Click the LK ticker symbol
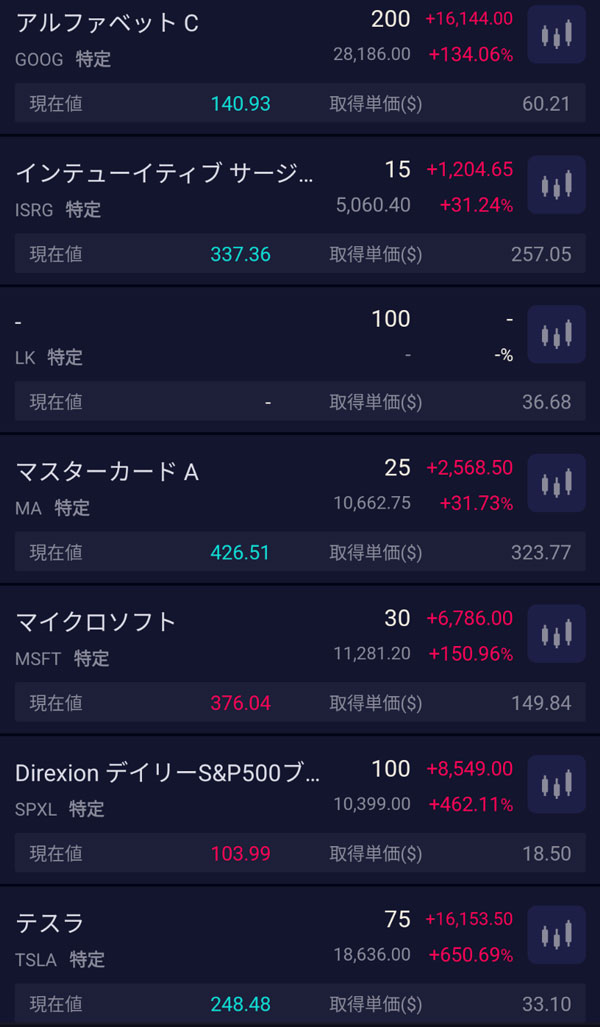This screenshot has height=1027, width=600. 25,358
